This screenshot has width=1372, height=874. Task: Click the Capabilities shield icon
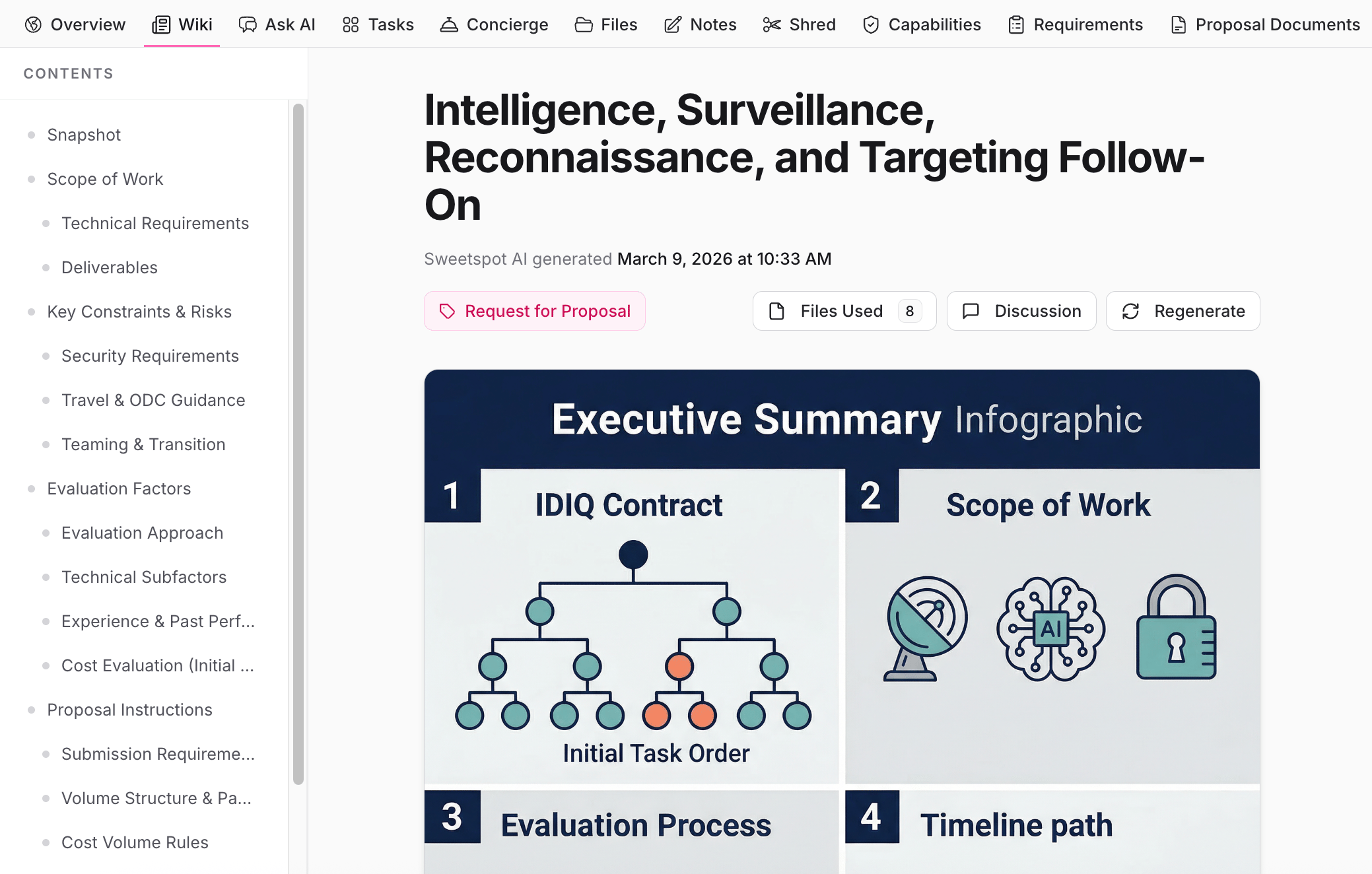(871, 25)
